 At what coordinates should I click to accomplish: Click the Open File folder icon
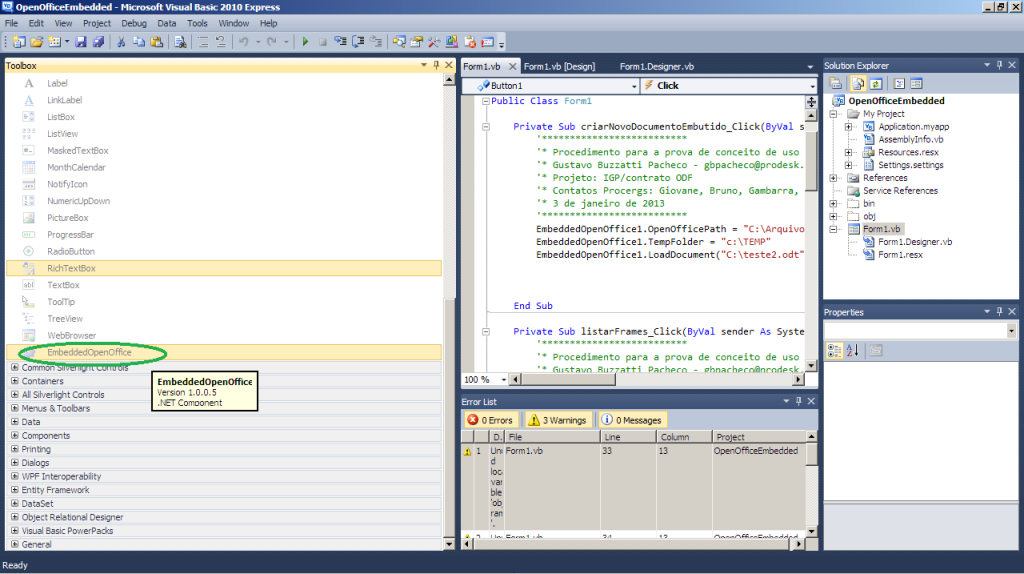[x=36, y=42]
